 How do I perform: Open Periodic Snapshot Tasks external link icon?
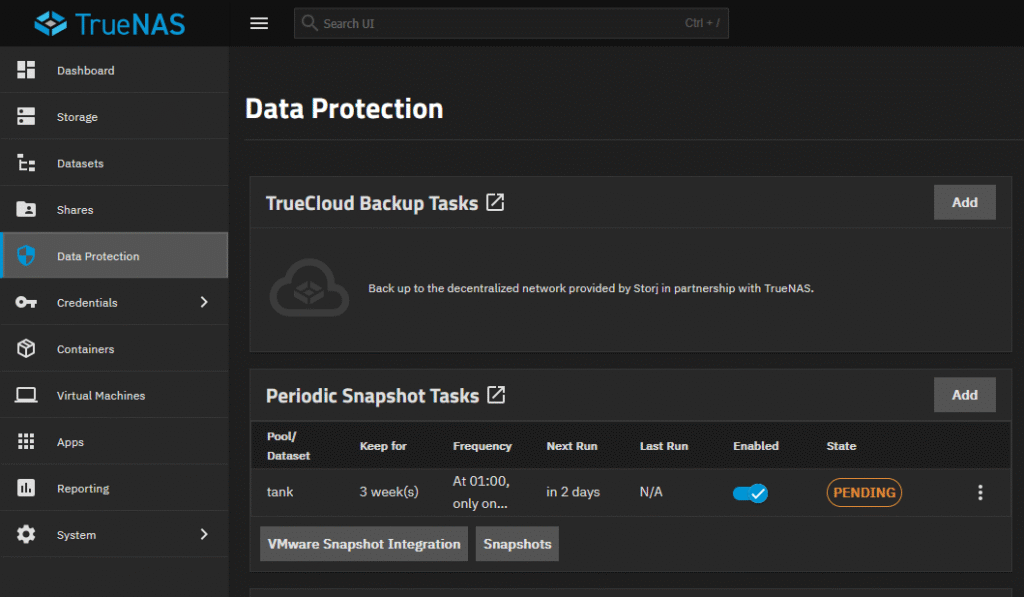[x=496, y=395]
